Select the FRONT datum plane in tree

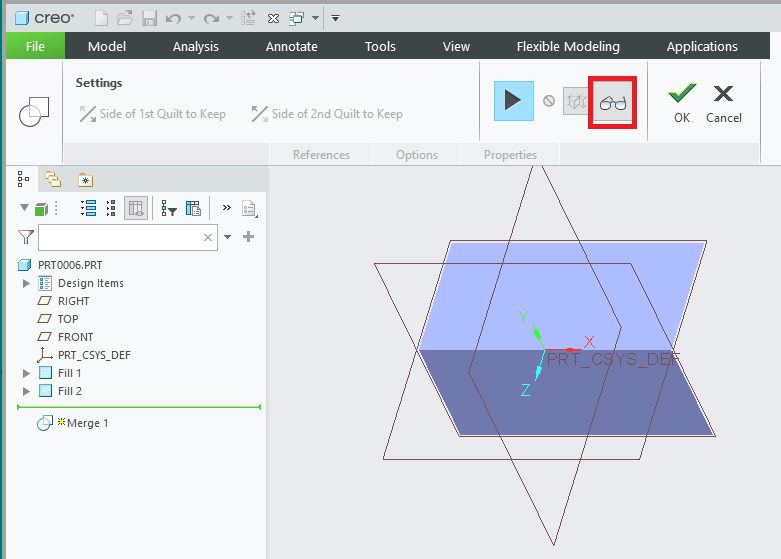point(75,337)
